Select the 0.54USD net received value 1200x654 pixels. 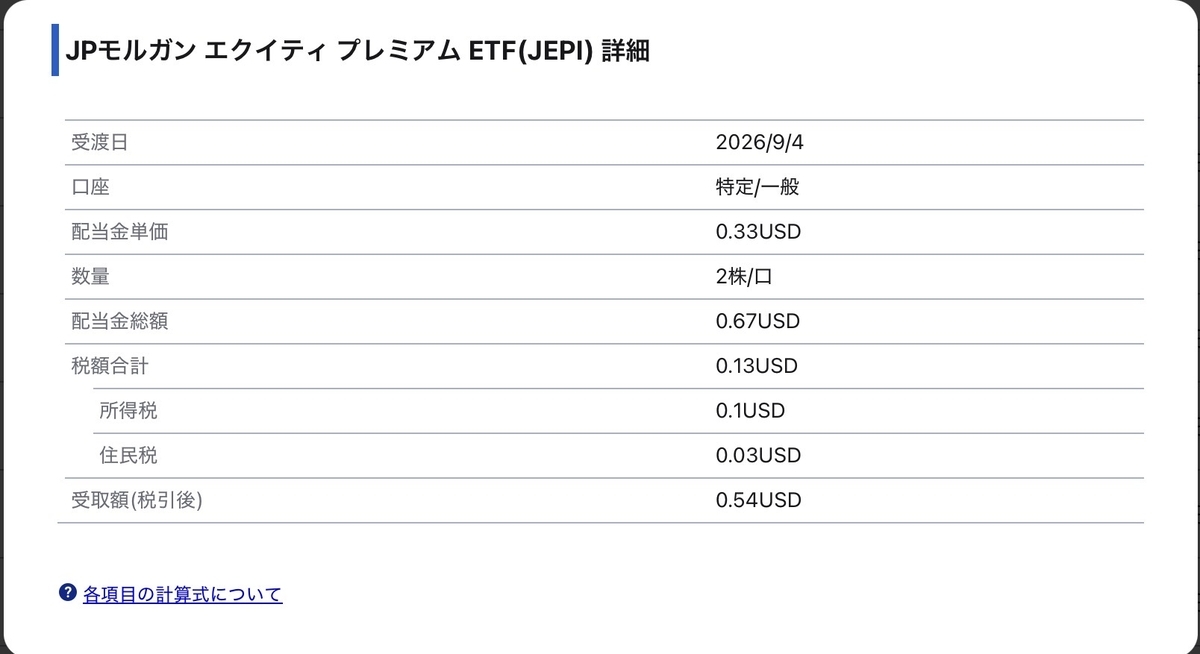click(x=759, y=499)
